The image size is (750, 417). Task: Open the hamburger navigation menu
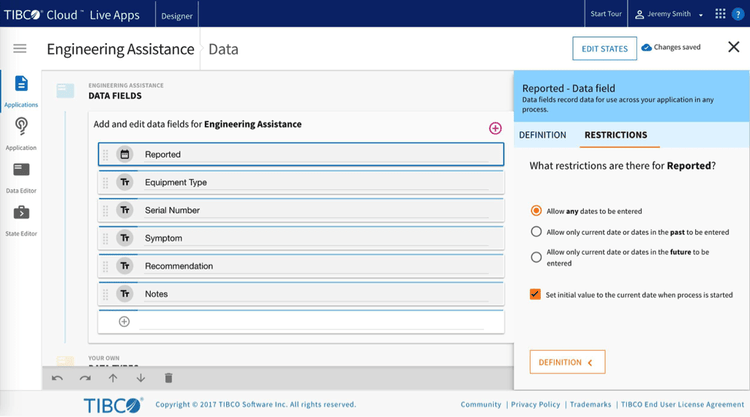point(20,48)
